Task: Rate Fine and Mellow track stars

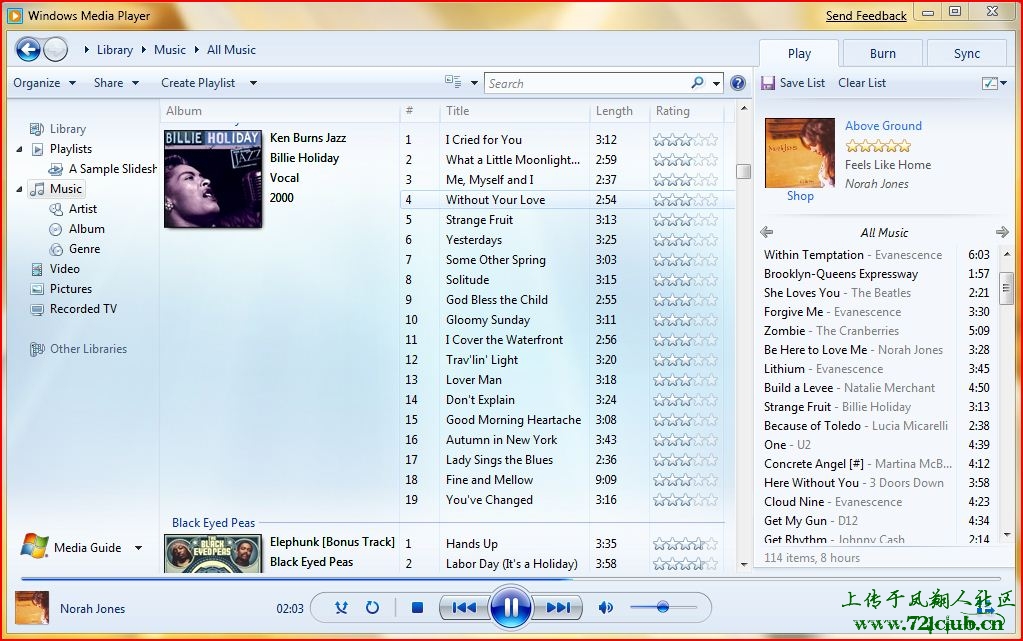Action: click(685, 480)
